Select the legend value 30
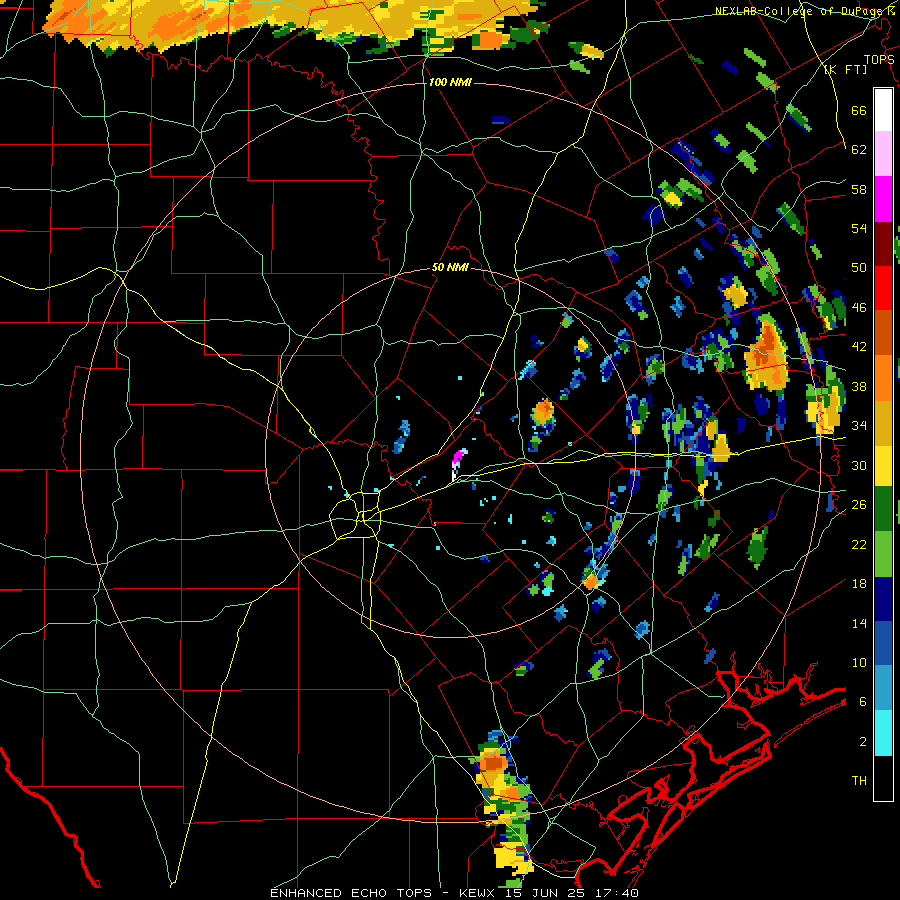The width and height of the screenshot is (900, 900). pos(859,465)
